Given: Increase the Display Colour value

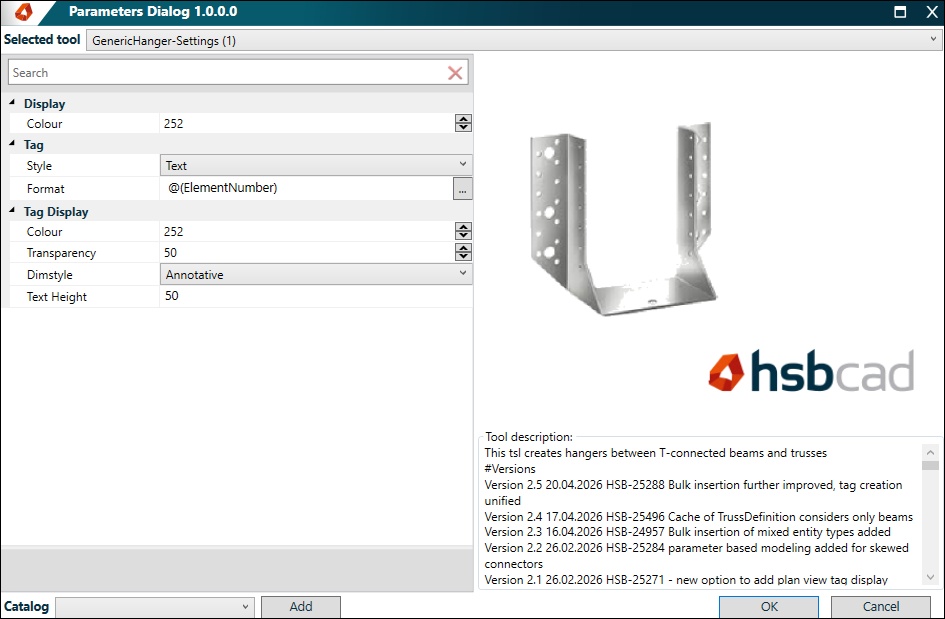Looking at the screenshot, I should pyautogui.click(x=463, y=119).
